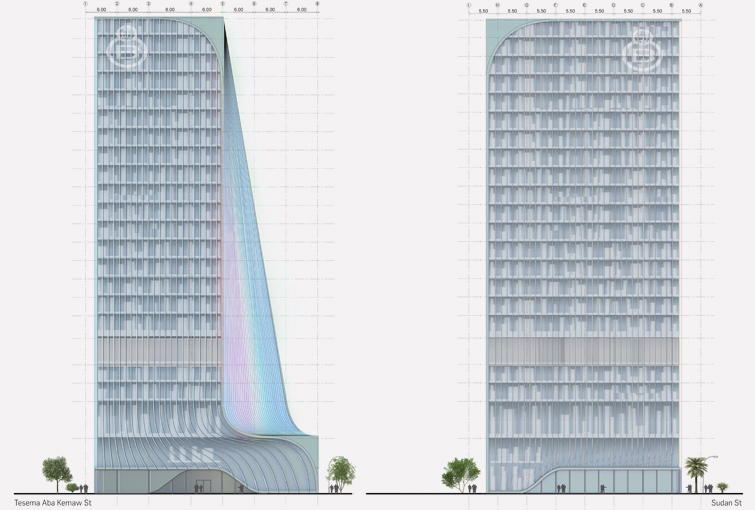This screenshot has width=755, height=510.
Task: Select the tree left of the right tower
Action: (x=461, y=472)
